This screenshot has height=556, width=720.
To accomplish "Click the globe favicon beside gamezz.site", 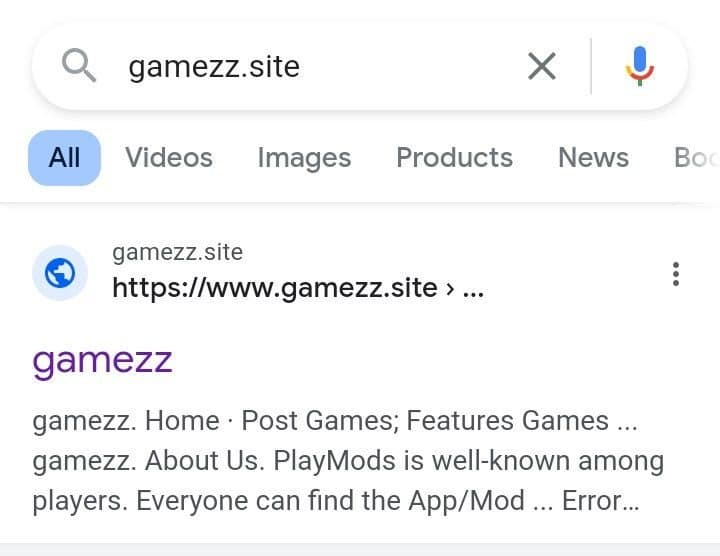I will point(61,272).
